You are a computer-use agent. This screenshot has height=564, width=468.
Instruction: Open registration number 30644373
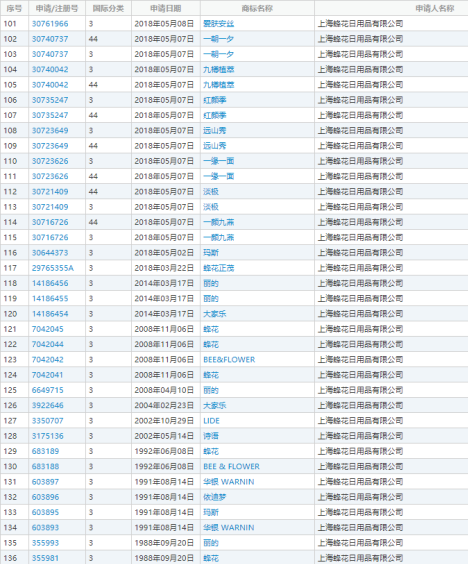pos(50,253)
